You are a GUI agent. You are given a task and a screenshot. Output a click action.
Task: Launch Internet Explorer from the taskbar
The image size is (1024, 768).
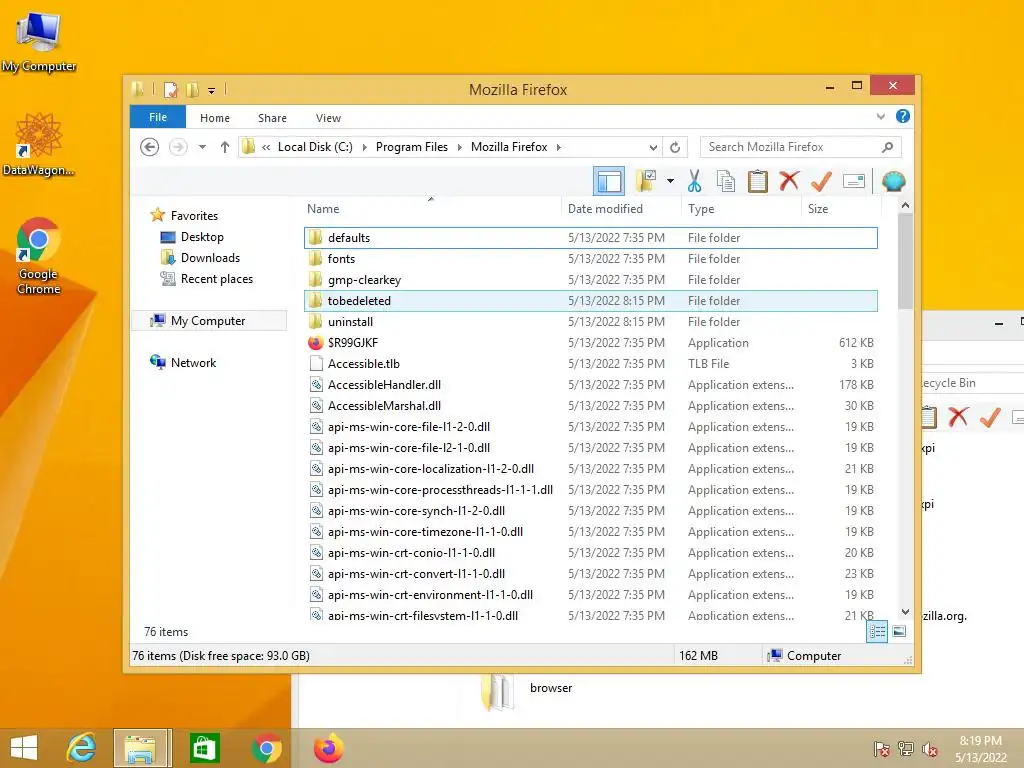coord(81,748)
